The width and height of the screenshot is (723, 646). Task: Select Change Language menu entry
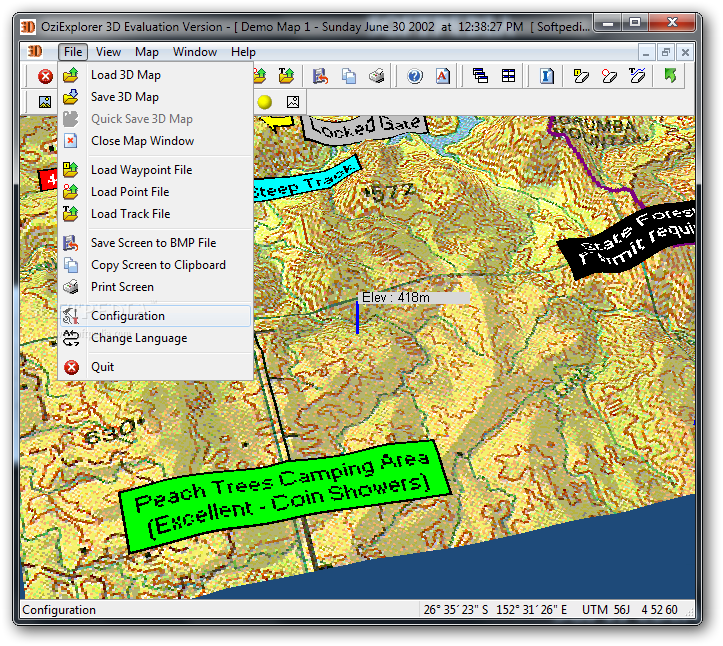click(x=156, y=338)
